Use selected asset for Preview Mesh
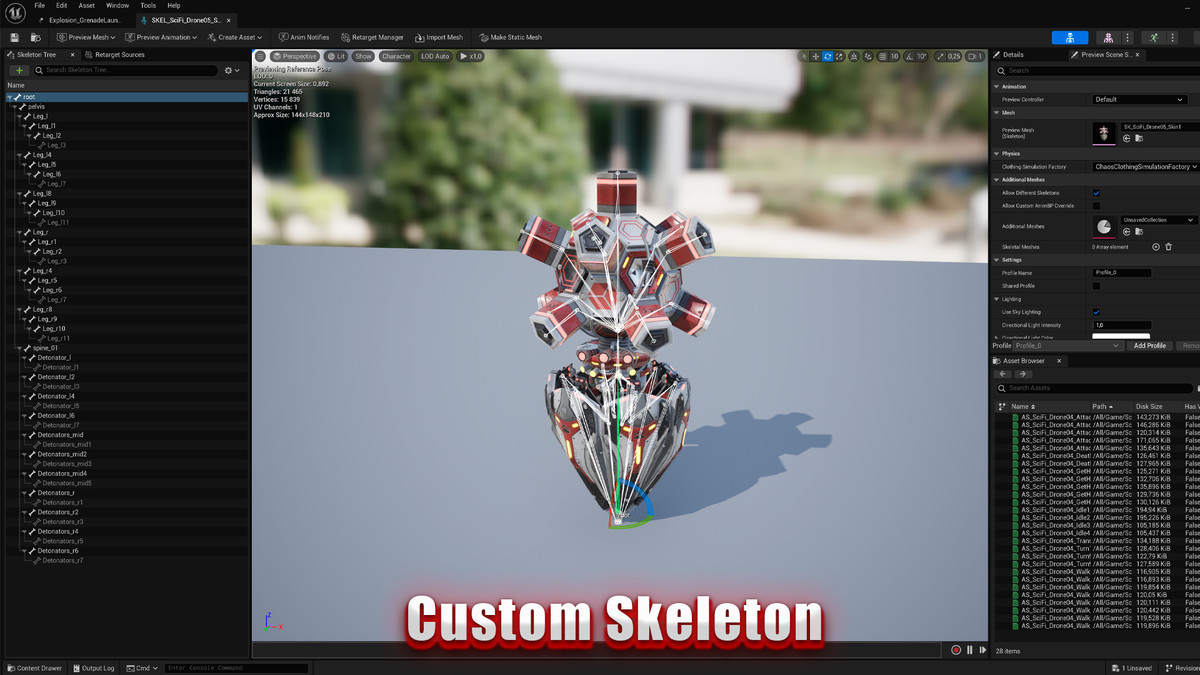The width and height of the screenshot is (1200, 675). (1127, 138)
